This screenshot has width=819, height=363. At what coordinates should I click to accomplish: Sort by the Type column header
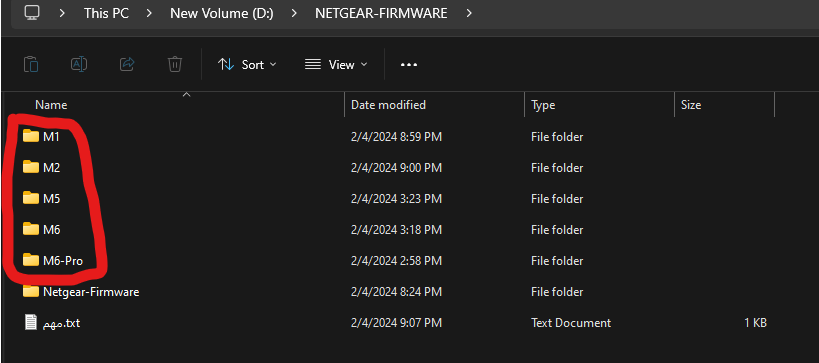coord(543,105)
